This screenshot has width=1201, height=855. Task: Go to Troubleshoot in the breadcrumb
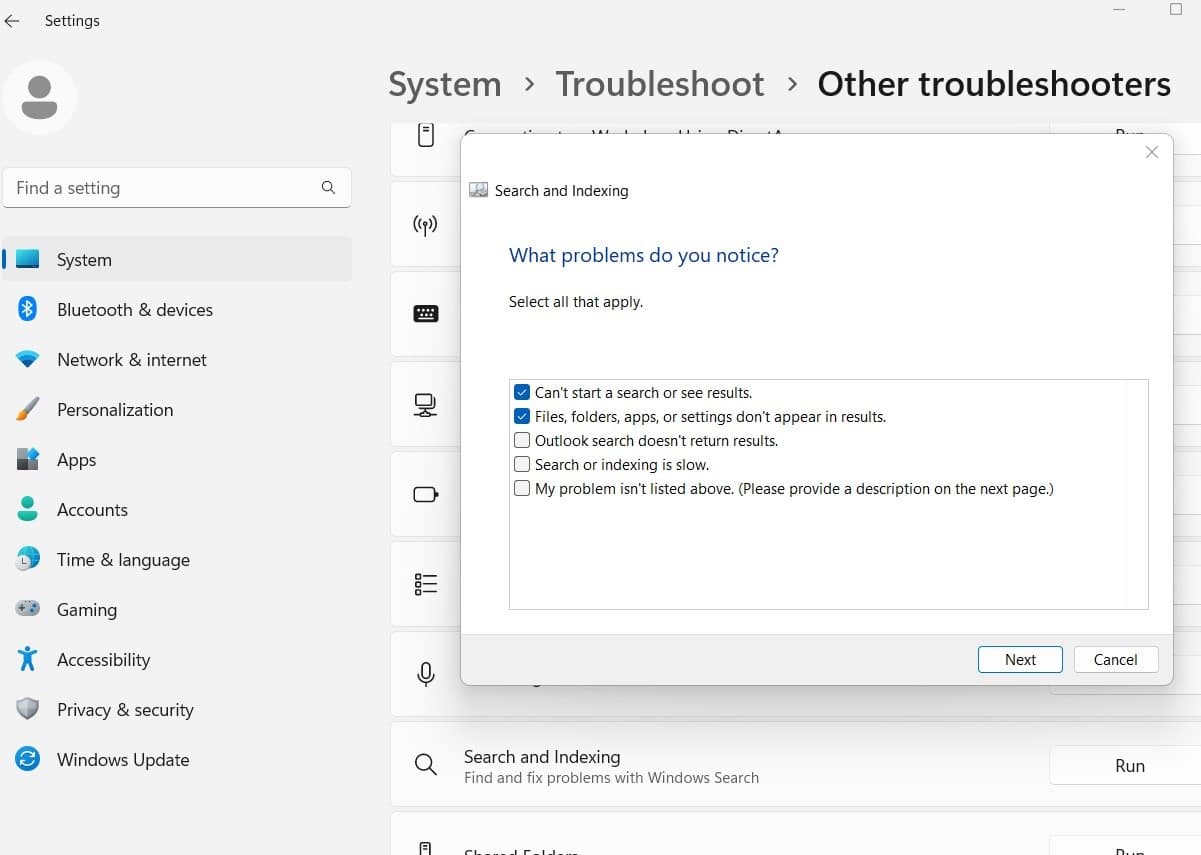pos(660,84)
